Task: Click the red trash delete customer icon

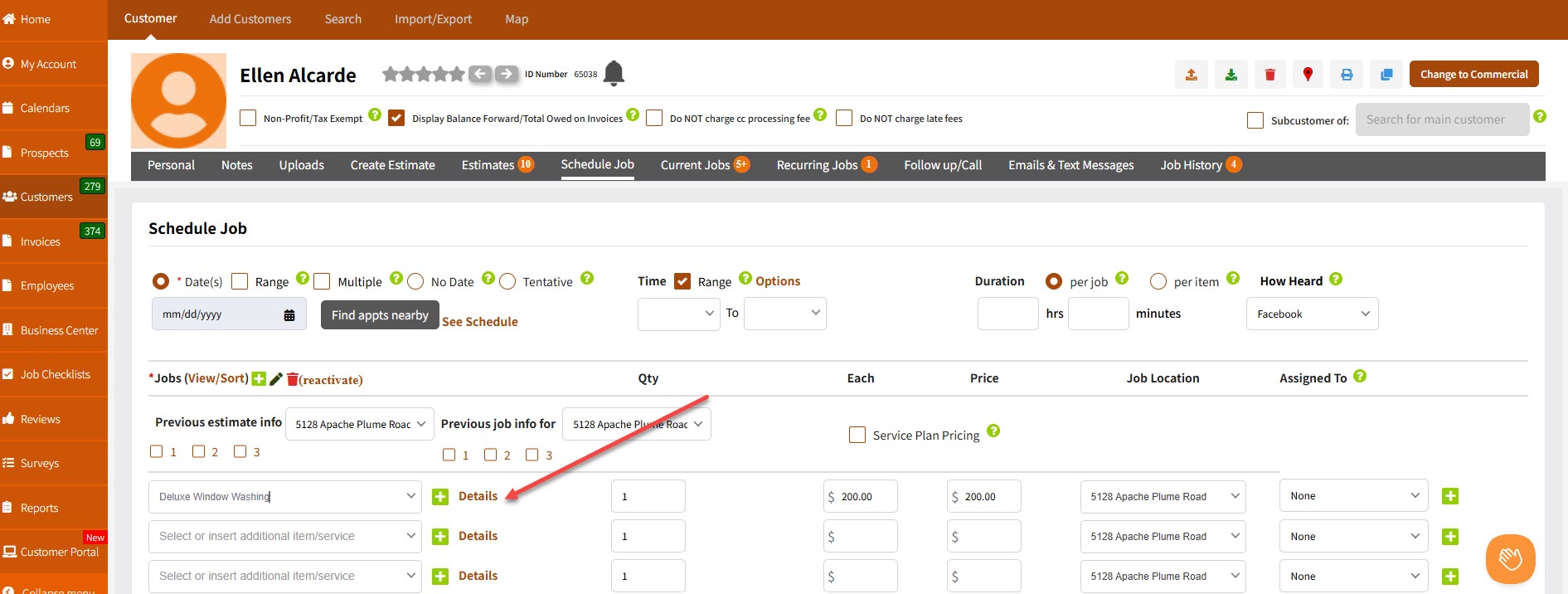Action: pyautogui.click(x=1269, y=75)
